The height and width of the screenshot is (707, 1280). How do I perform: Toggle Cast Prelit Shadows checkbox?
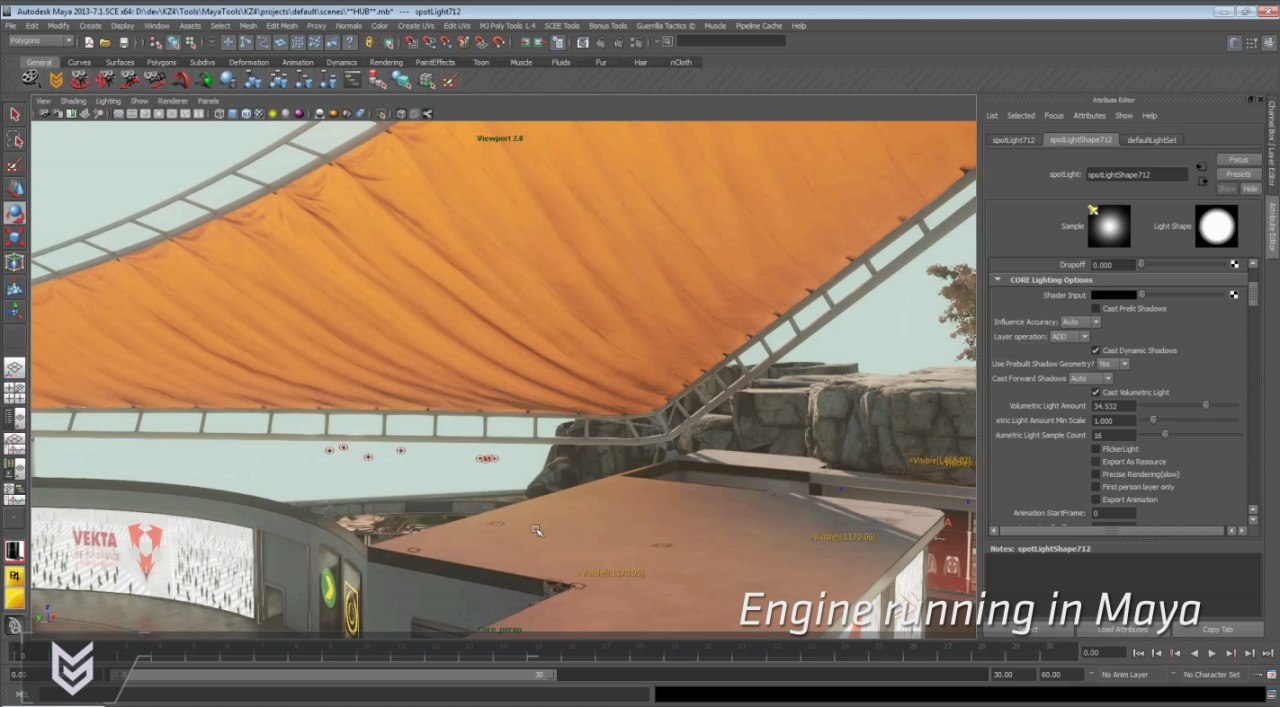pyautogui.click(x=1096, y=309)
